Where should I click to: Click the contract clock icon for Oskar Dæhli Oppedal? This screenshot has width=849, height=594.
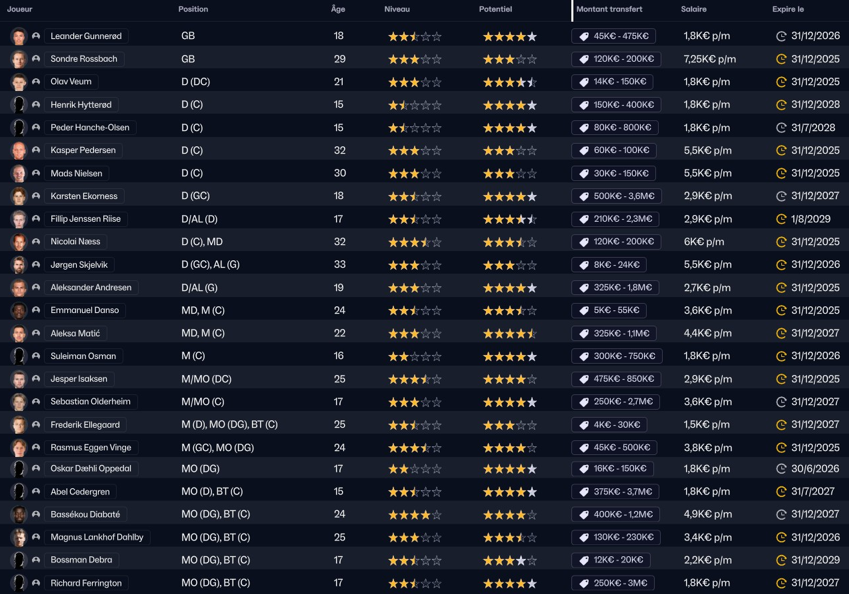click(781, 469)
